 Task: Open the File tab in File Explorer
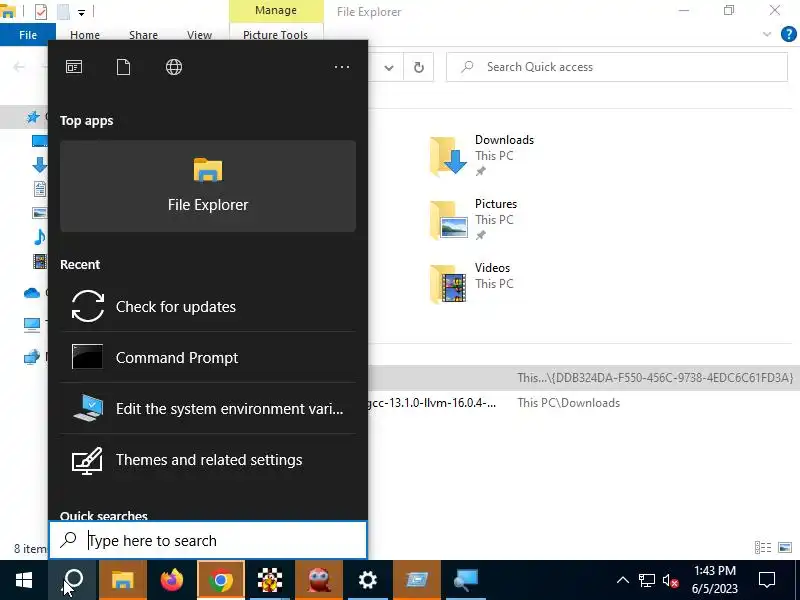28,35
